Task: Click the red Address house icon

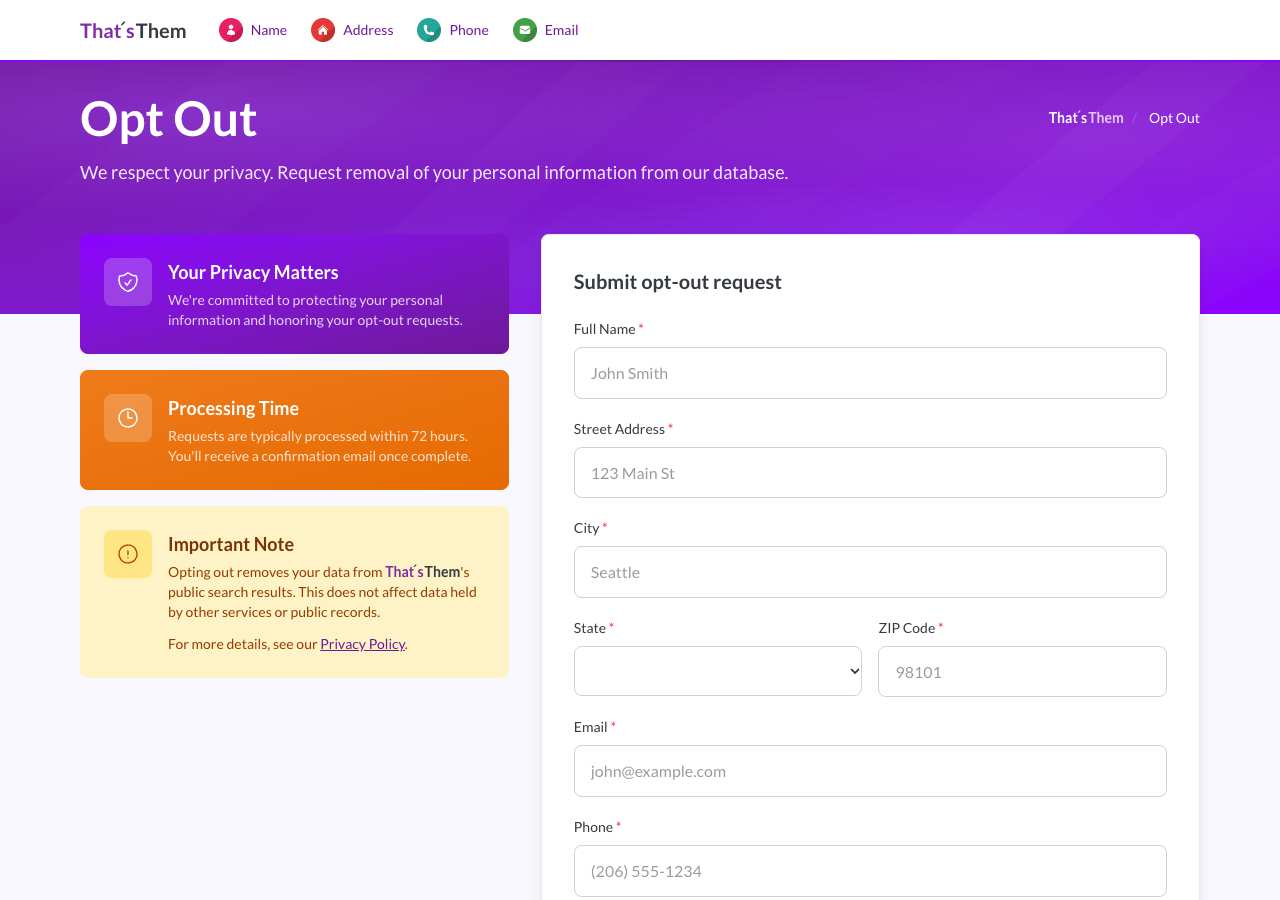Action: (323, 30)
